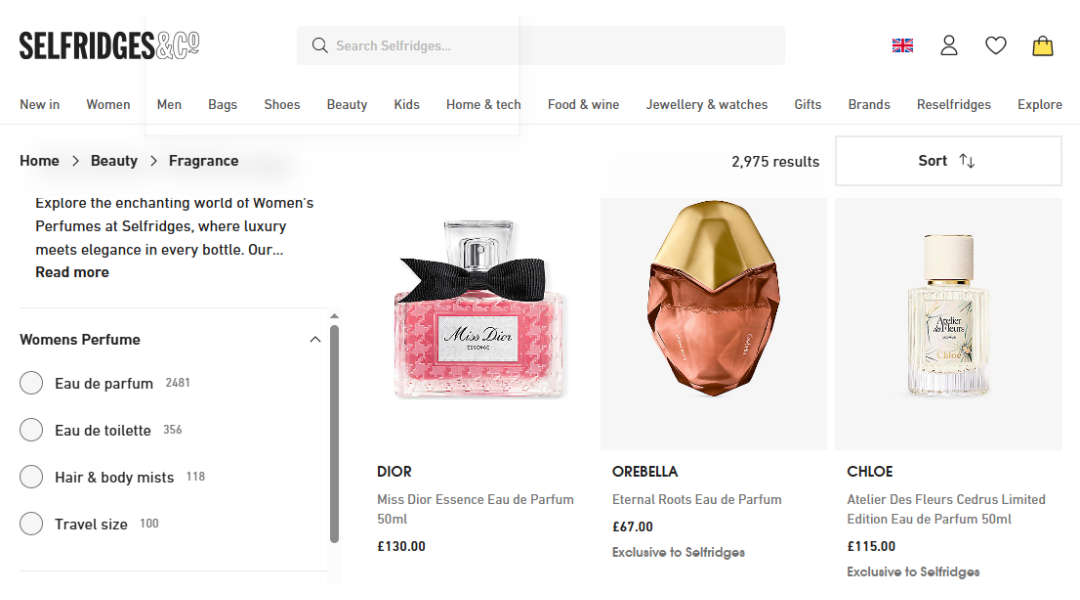Click the search magnifier icon
The width and height of the screenshot is (1080, 600).
320,45
